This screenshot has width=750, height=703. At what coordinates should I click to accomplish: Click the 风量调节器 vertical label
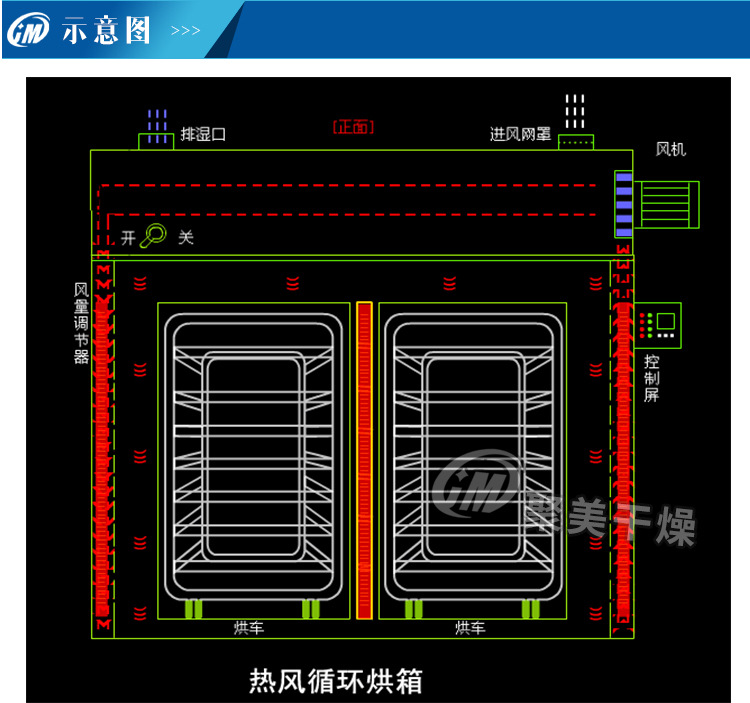coord(81,323)
